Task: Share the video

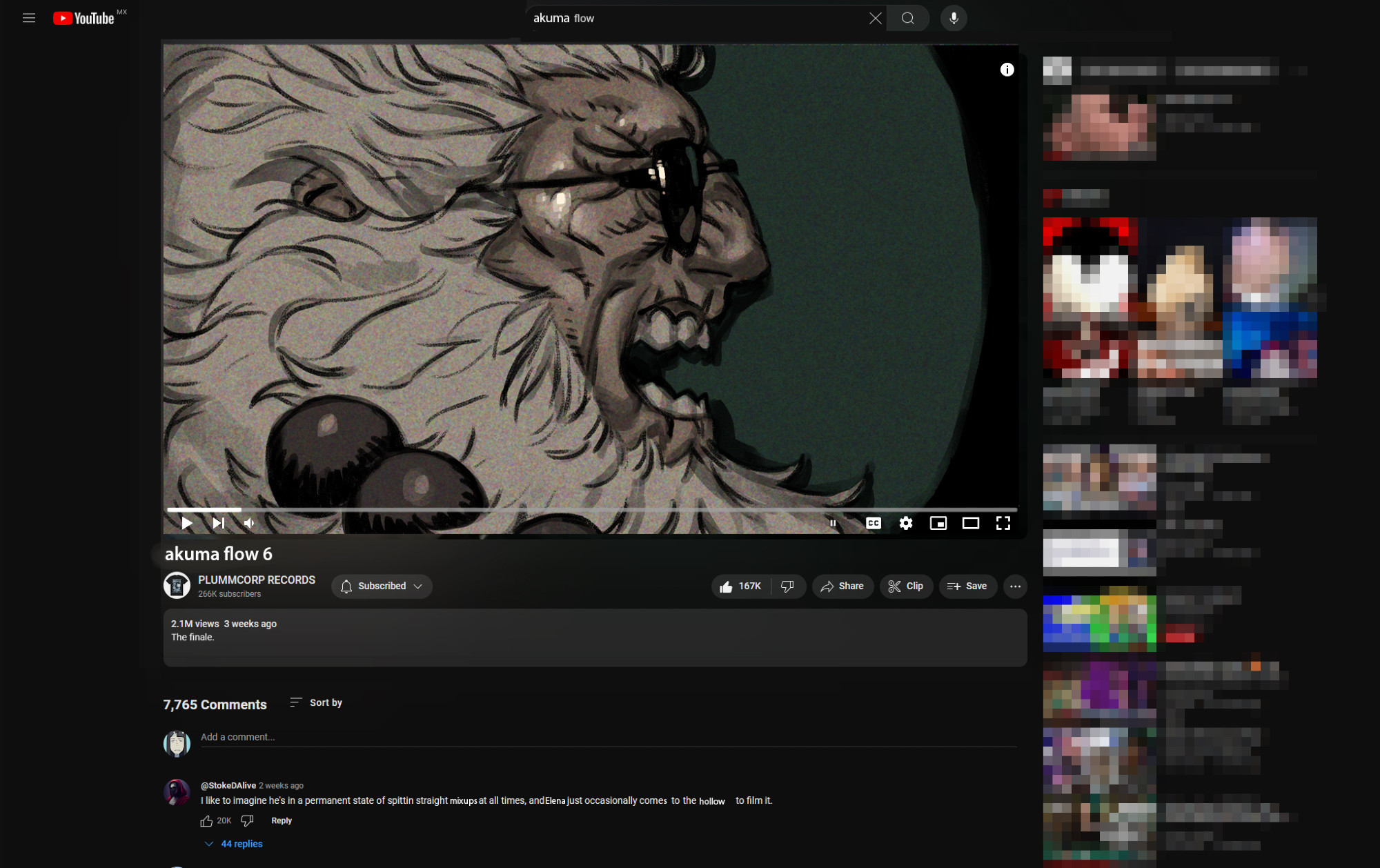Action: click(842, 586)
